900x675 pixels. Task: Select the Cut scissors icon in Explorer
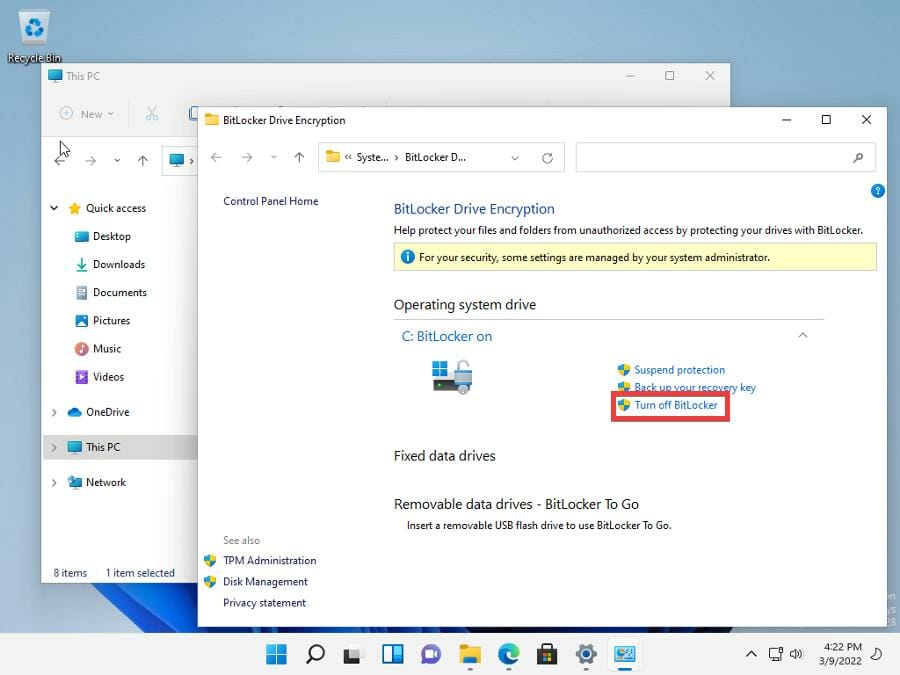coord(151,113)
